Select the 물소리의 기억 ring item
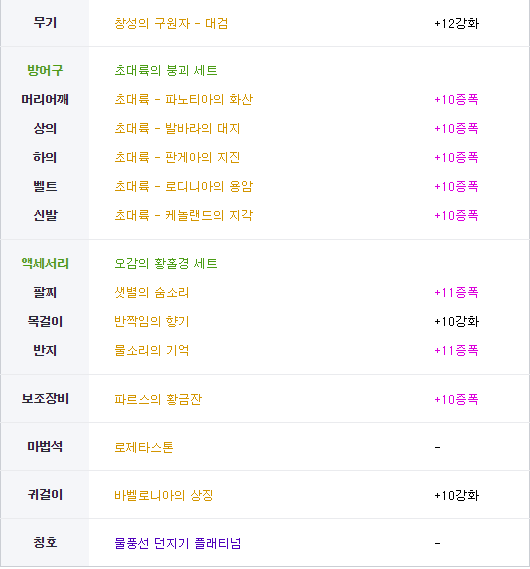The image size is (530, 569). 152,351
